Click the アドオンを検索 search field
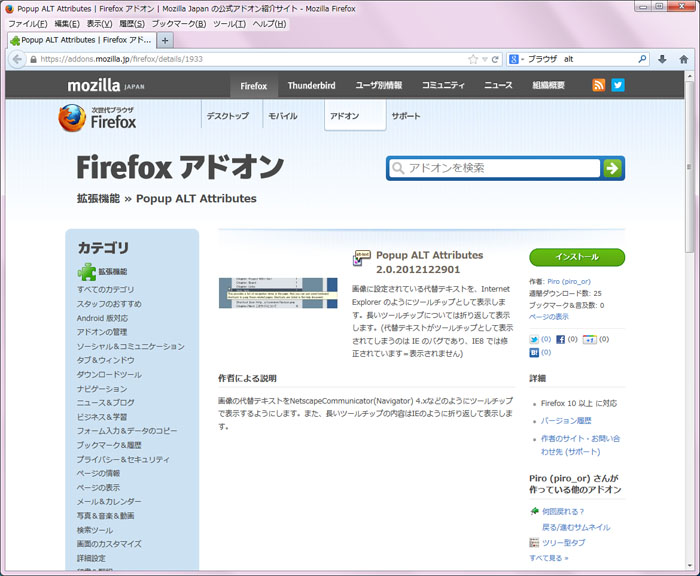 (x=495, y=168)
